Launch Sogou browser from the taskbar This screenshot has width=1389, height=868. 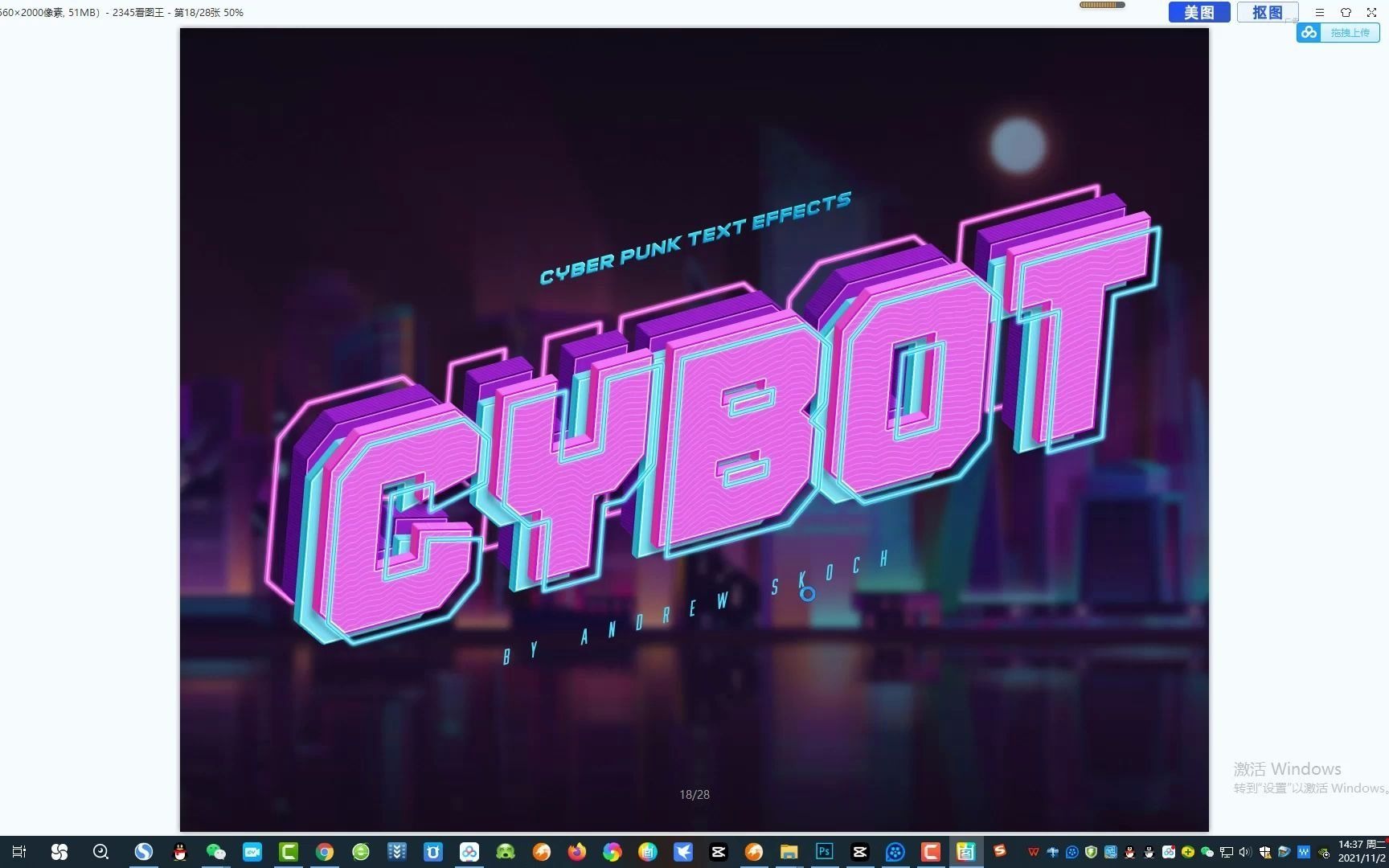click(x=143, y=852)
